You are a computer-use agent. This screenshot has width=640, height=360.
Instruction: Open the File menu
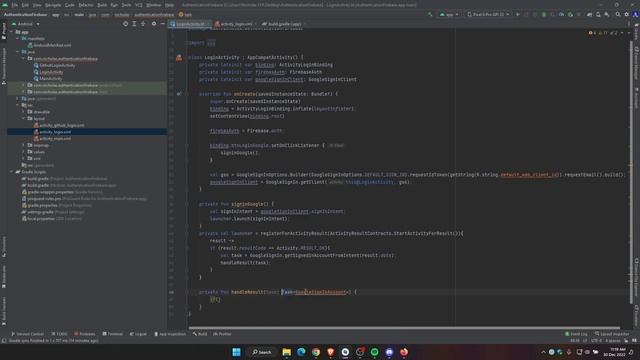[15, 5]
